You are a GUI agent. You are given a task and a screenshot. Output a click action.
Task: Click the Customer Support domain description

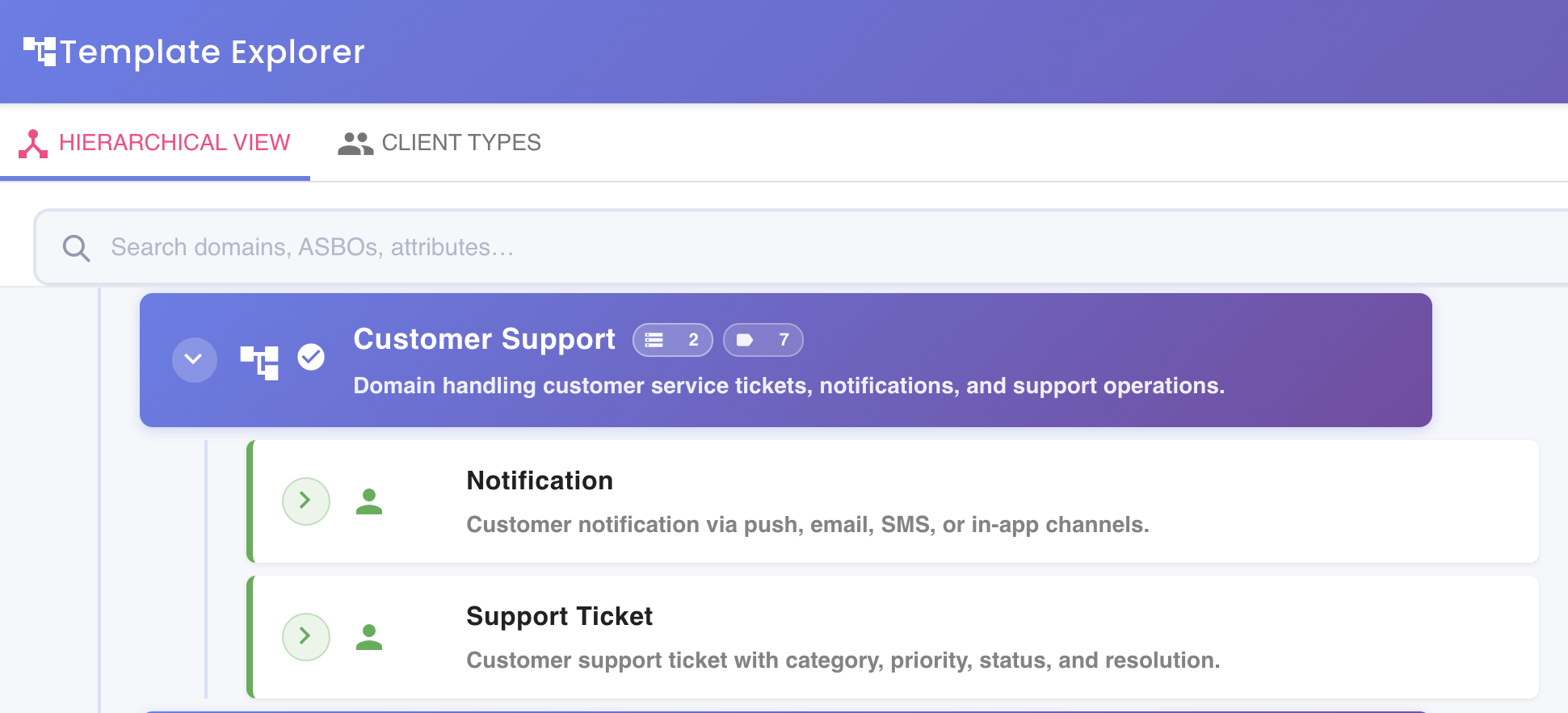789,386
